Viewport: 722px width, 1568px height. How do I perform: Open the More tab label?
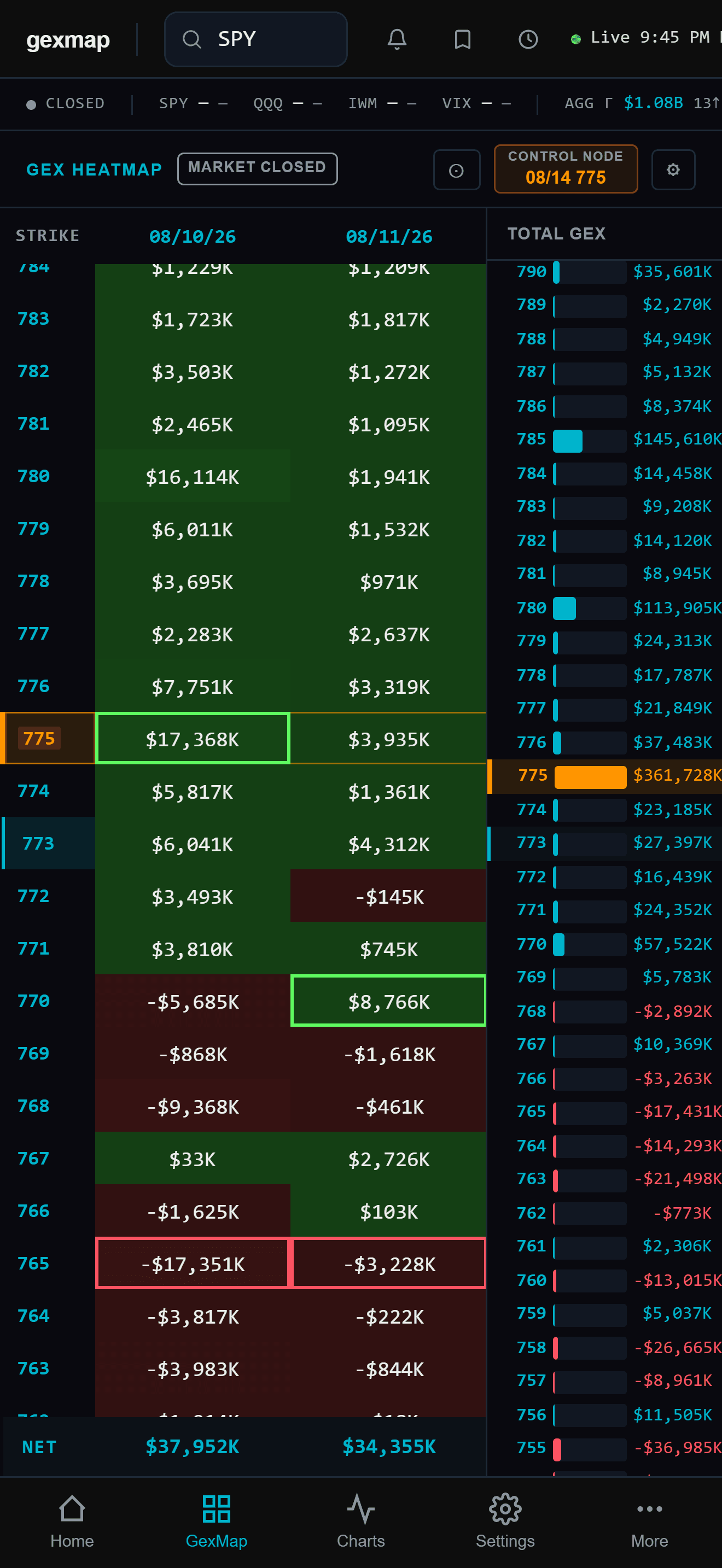click(x=650, y=1541)
